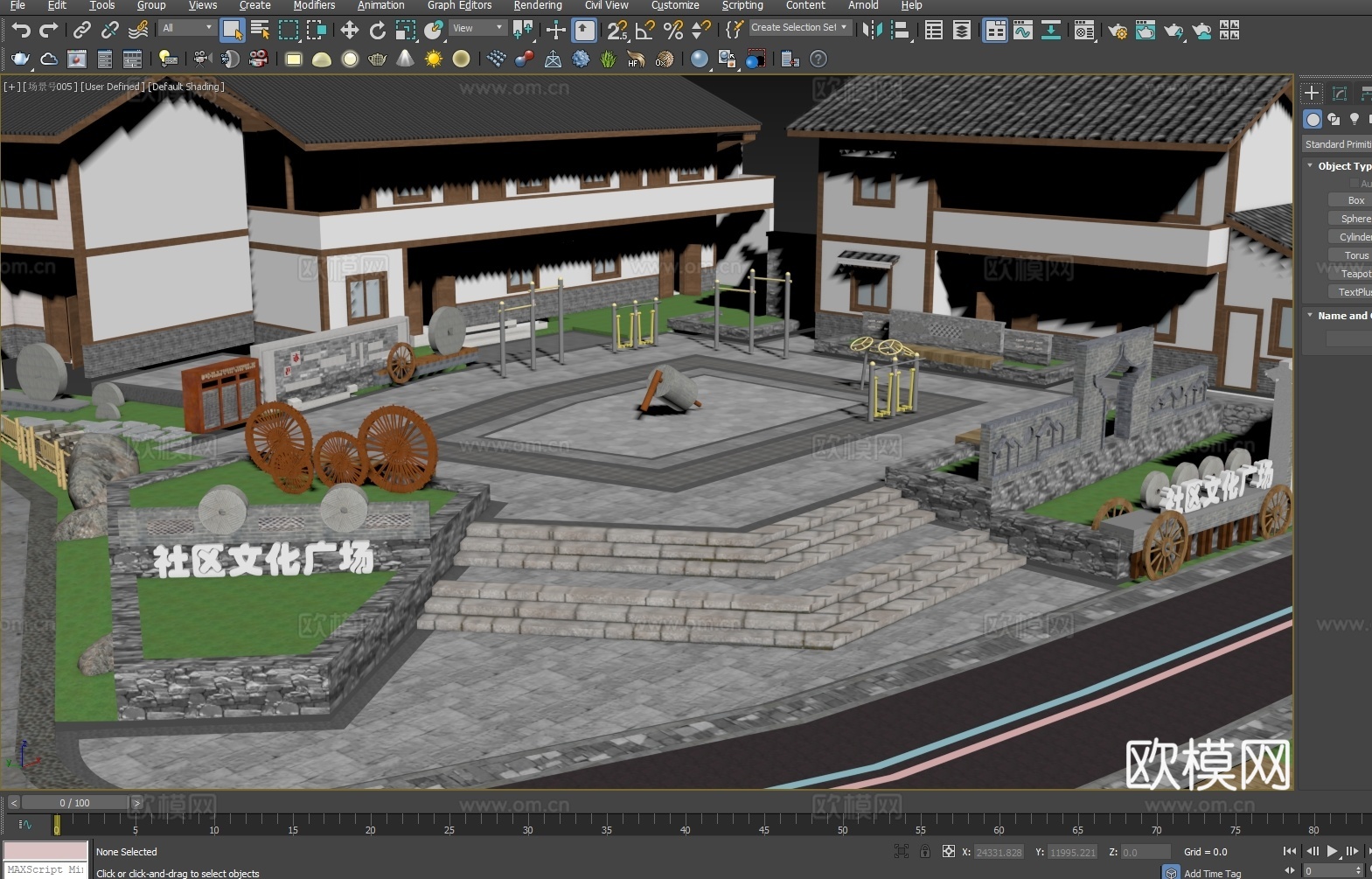This screenshot has height=879, width=1372.
Task: Open the Curve Editor icon
Action: point(1023,31)
